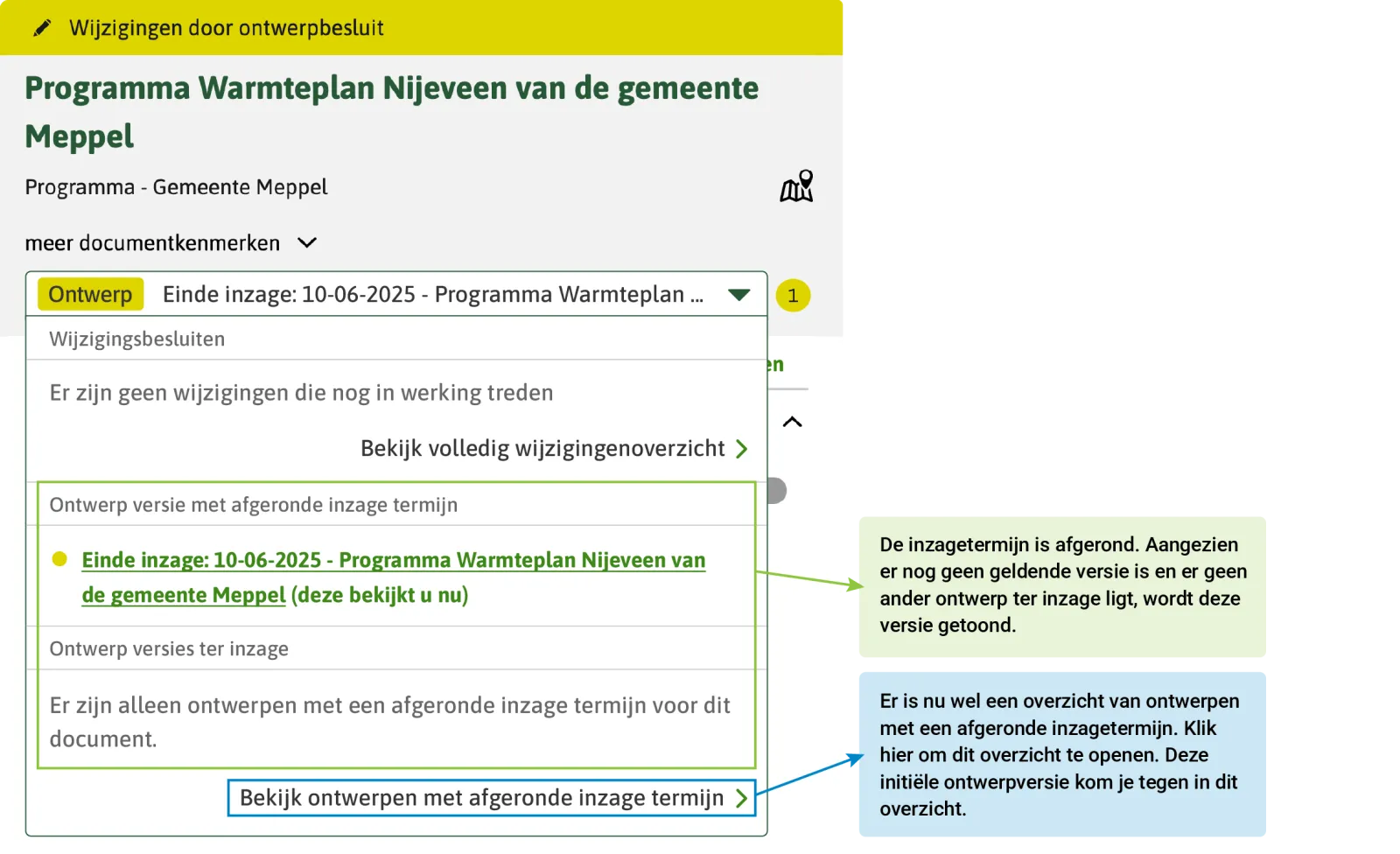The height and width of the screenshot is (854, 1400).
Task: Click the upward caret icon on the right panel
Action: (x=793, y=422)
